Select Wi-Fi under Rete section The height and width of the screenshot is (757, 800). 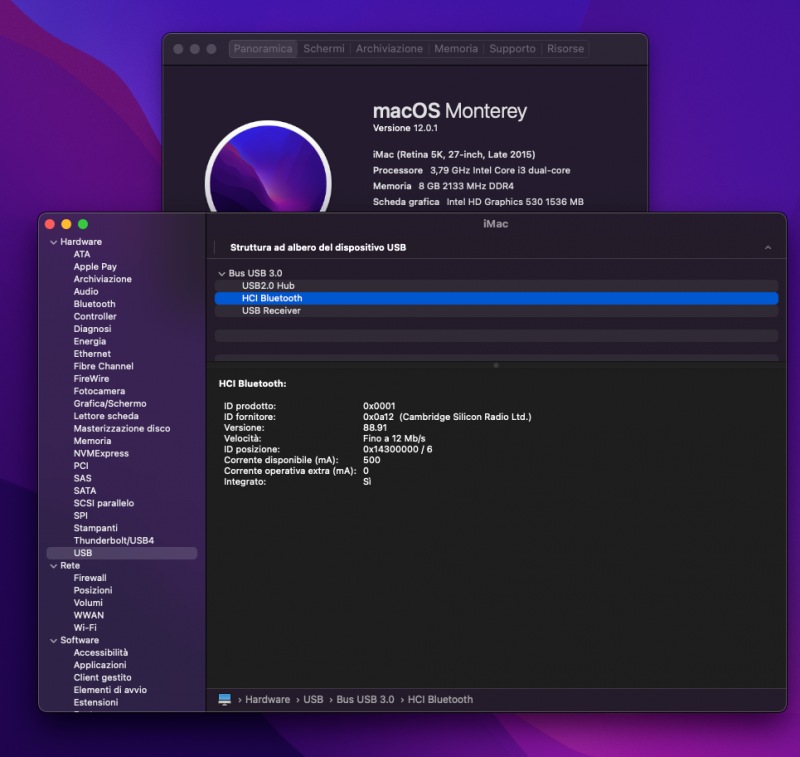[x=87, y=628]
